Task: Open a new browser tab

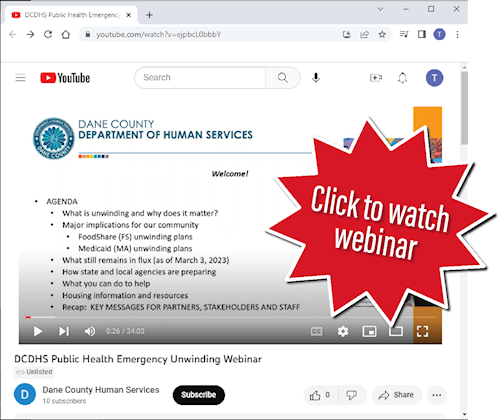Action: tap(149, 15)
